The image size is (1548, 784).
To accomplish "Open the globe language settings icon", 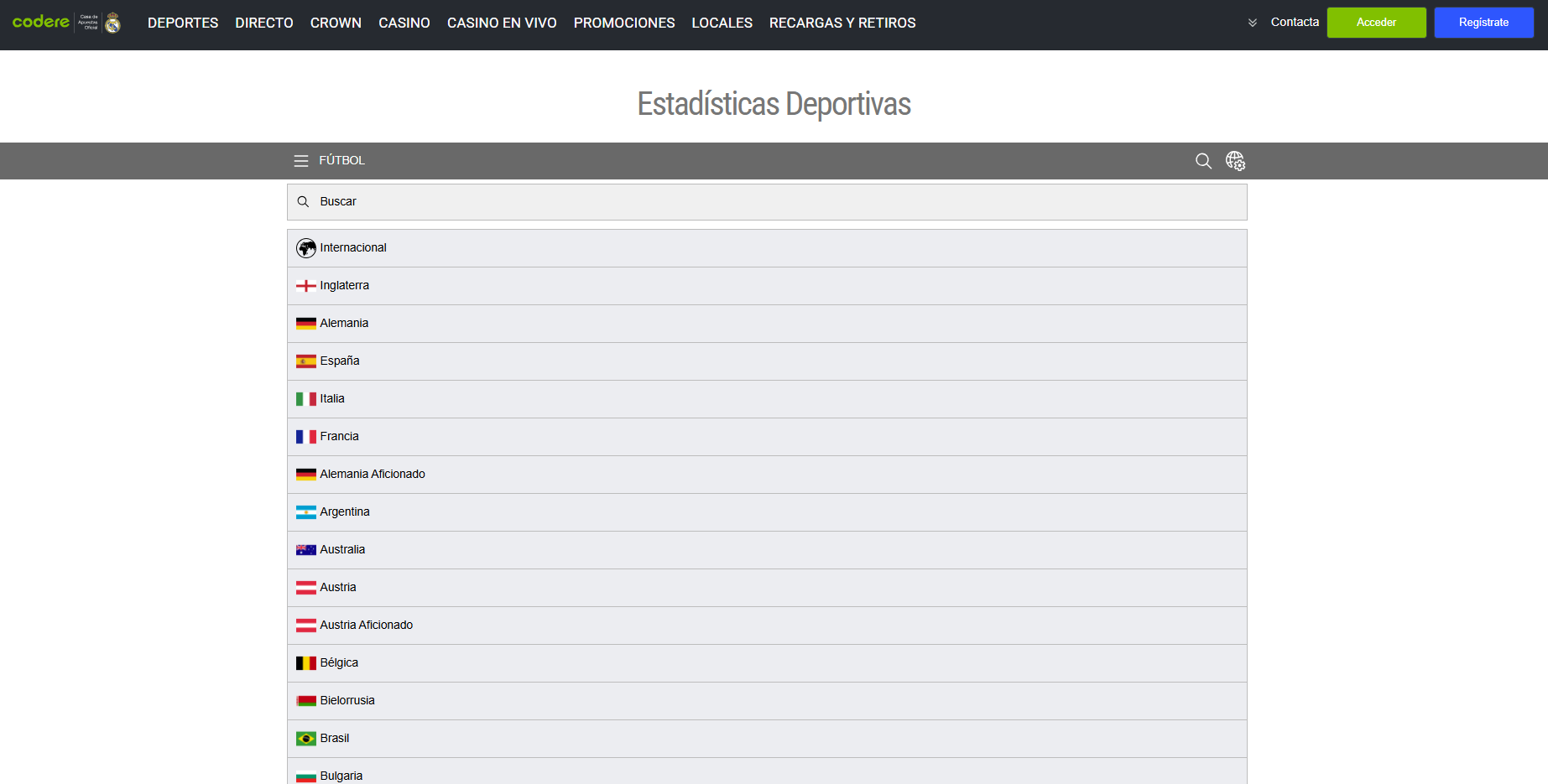I will pyautogui.click(x=1235, y=161).
